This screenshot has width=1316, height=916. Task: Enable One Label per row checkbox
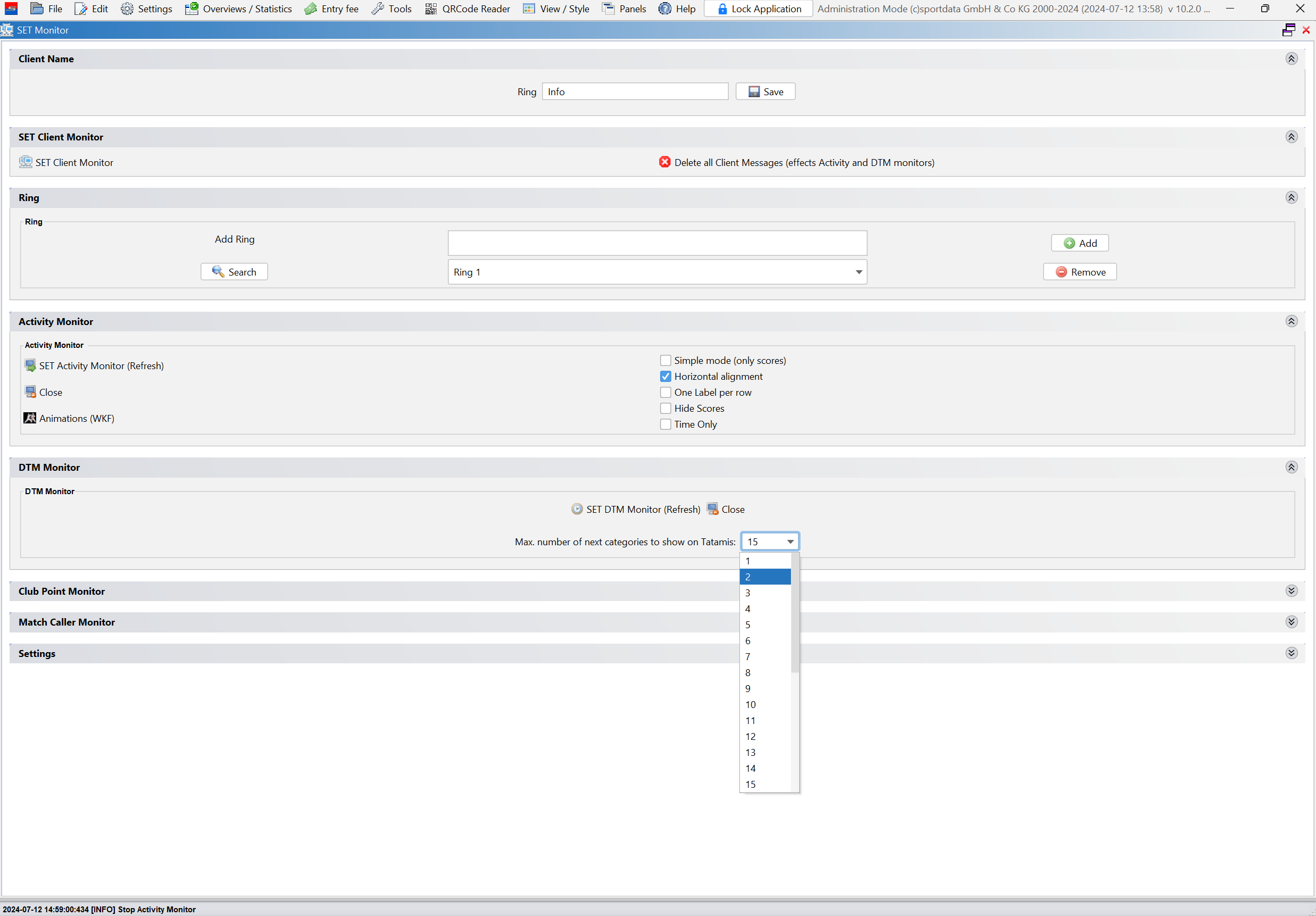(665, 393)
